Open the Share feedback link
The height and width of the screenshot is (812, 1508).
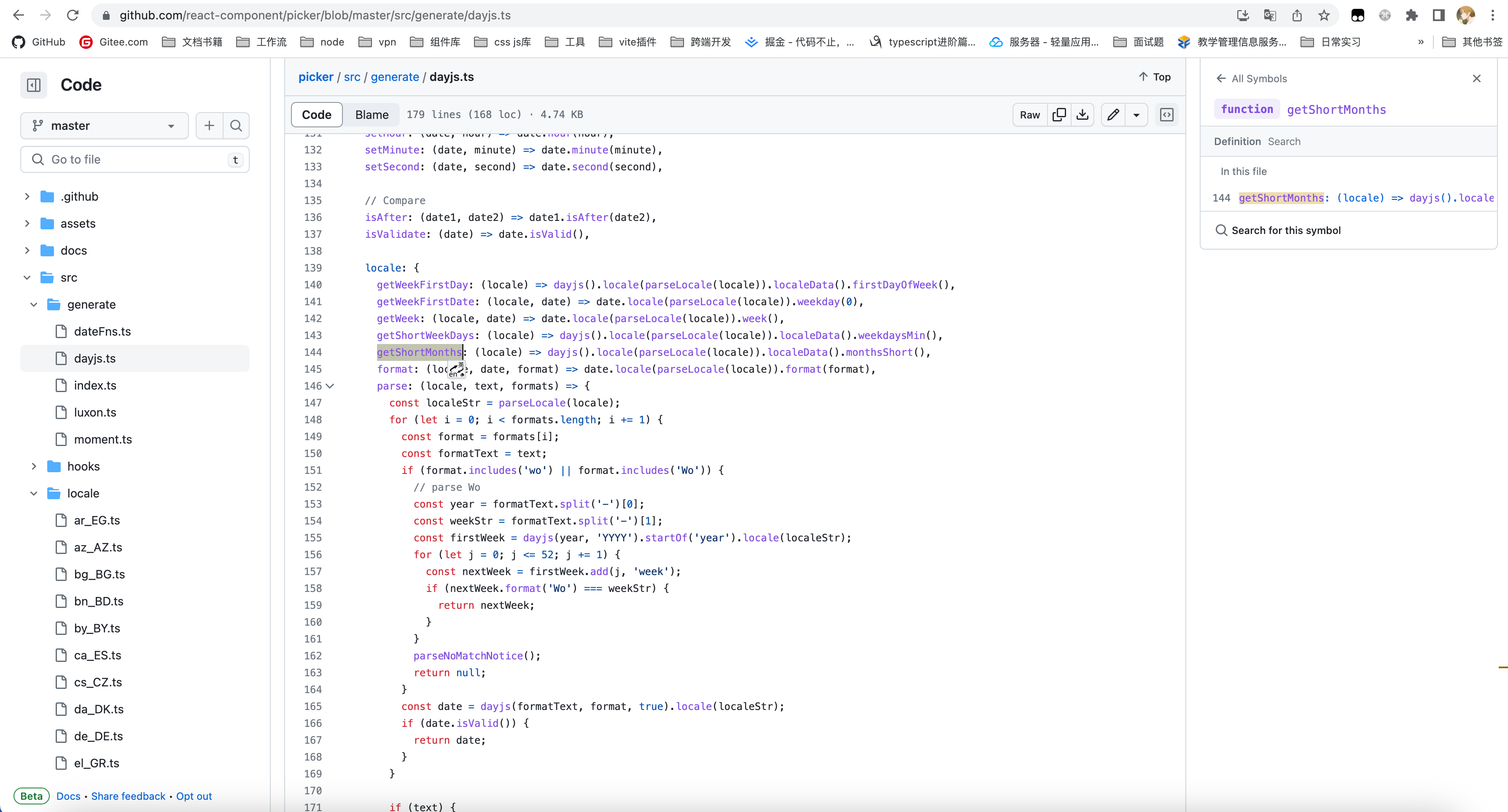[x=129, y=796]
